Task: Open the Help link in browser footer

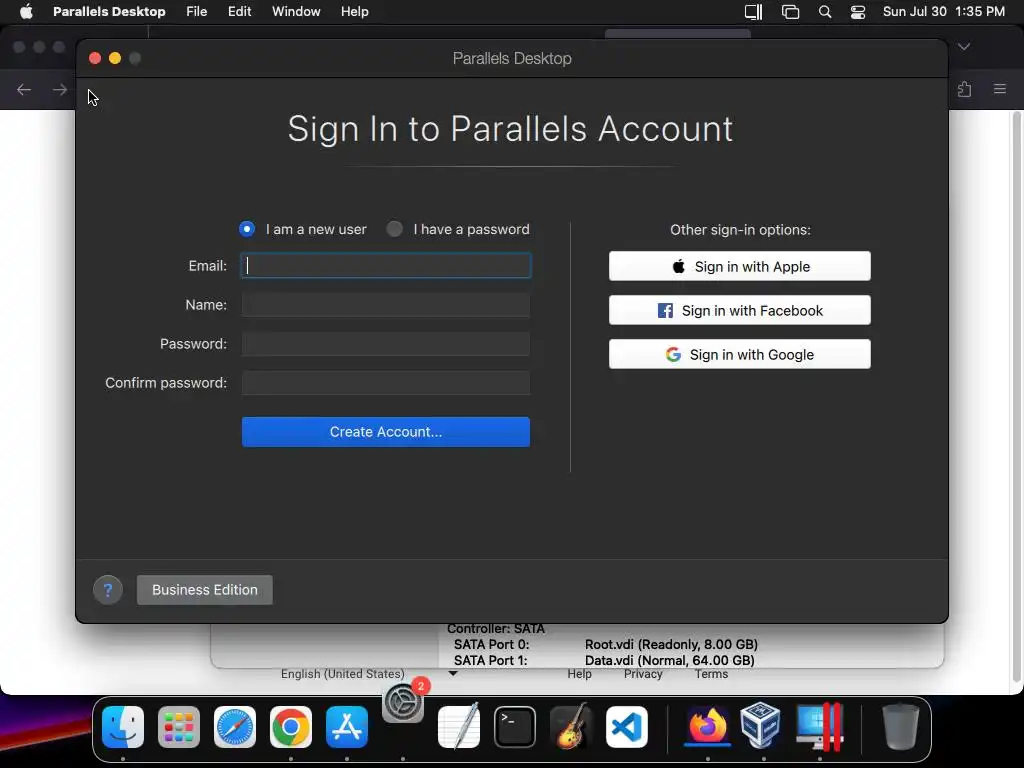Action: click(x=579, y=674)
